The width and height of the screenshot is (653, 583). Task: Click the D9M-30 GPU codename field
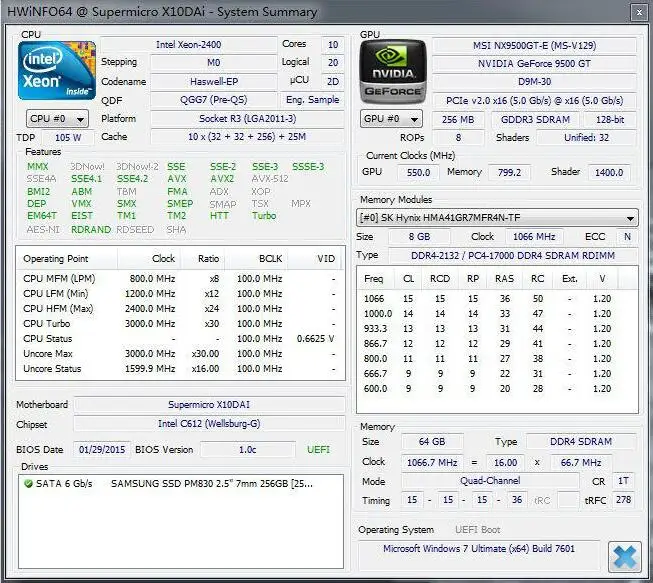[534, 82]
